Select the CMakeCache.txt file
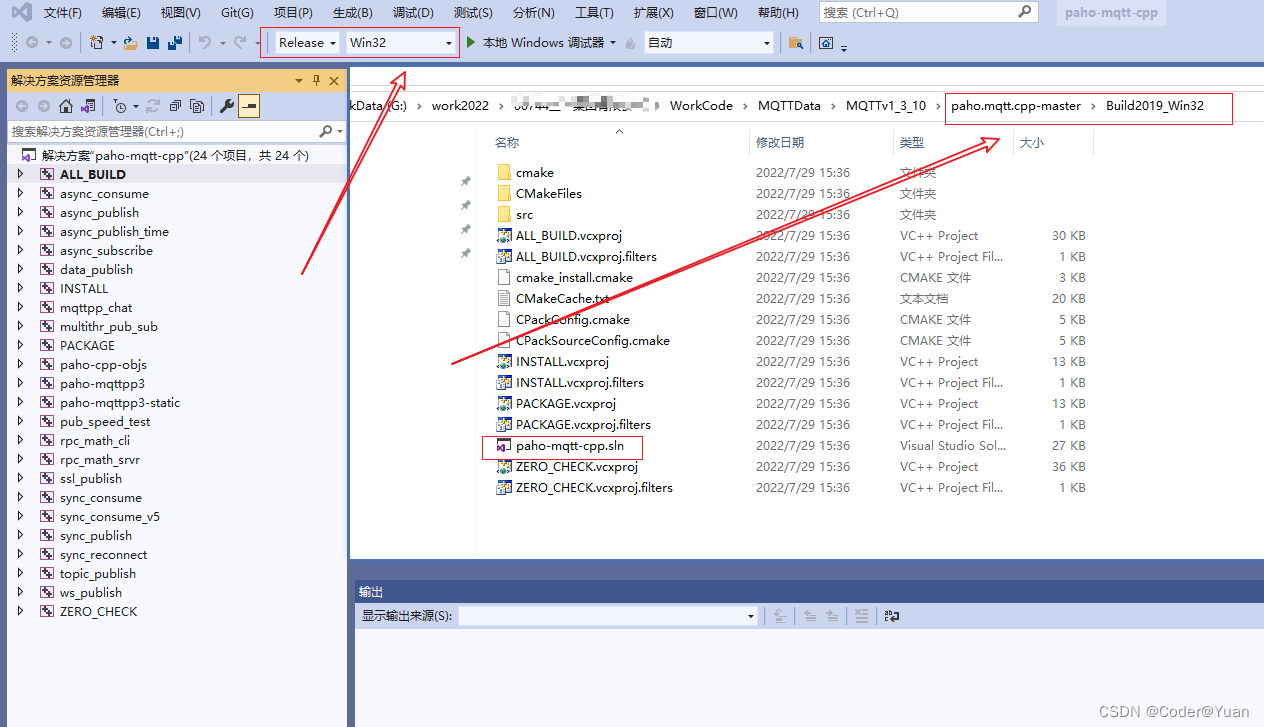This screenshot has height=727, width=1264. tap(562, 299)
